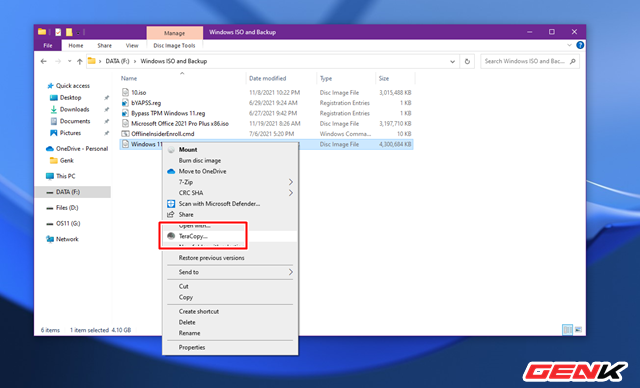Select This PC in sidebar
The image size is (640, 388).
tap(65, 176)
